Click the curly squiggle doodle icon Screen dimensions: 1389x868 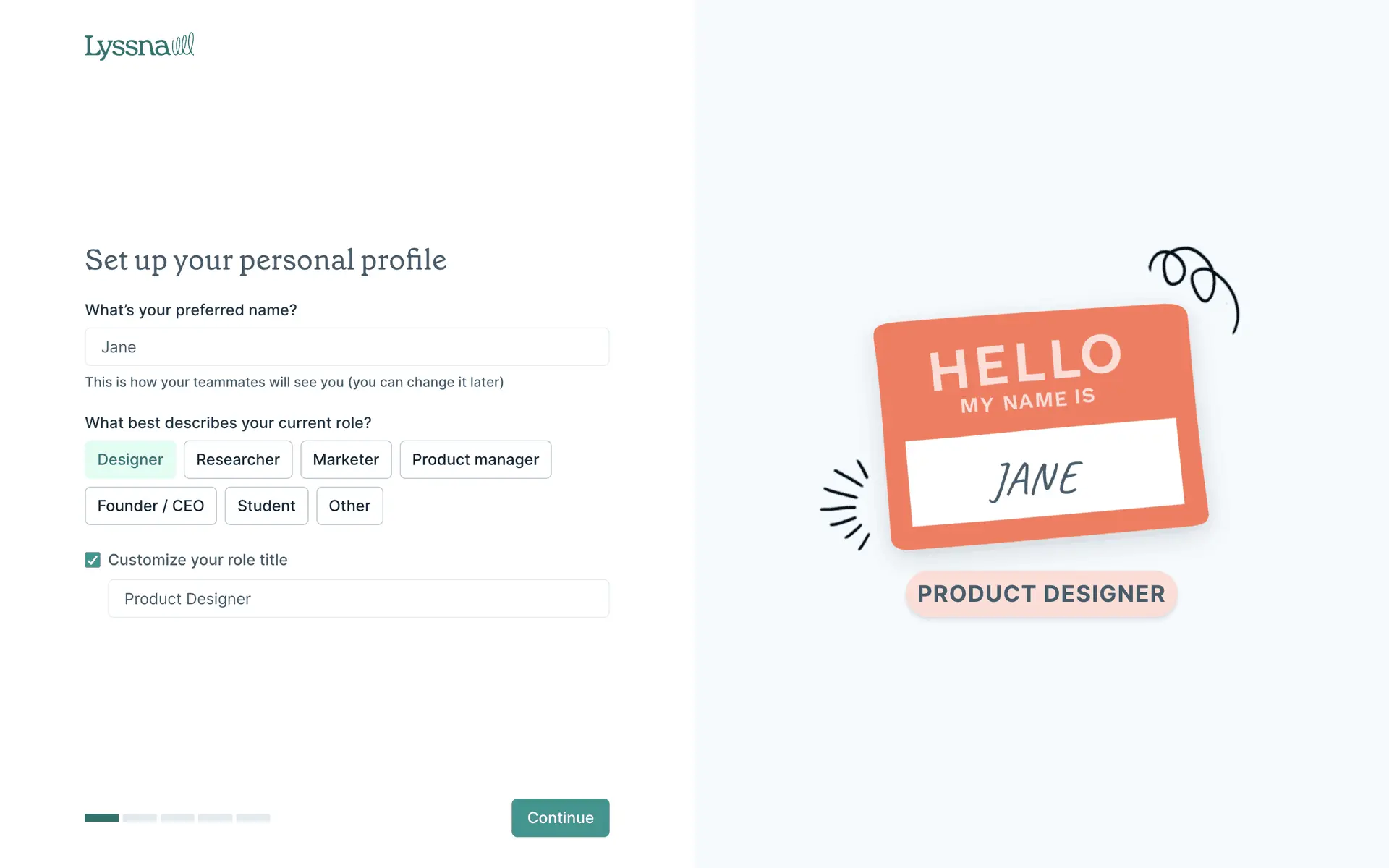point(1194,282)
